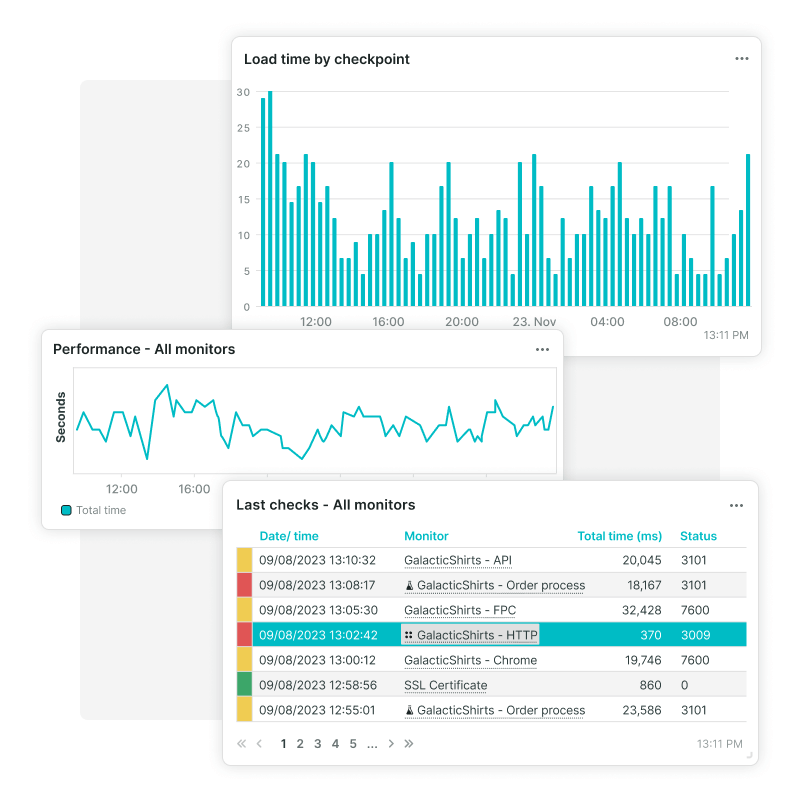The height and width of the screenshot is (800, 800).
Task: Select page 3 in the pagination
Action: tap(317, 744)
